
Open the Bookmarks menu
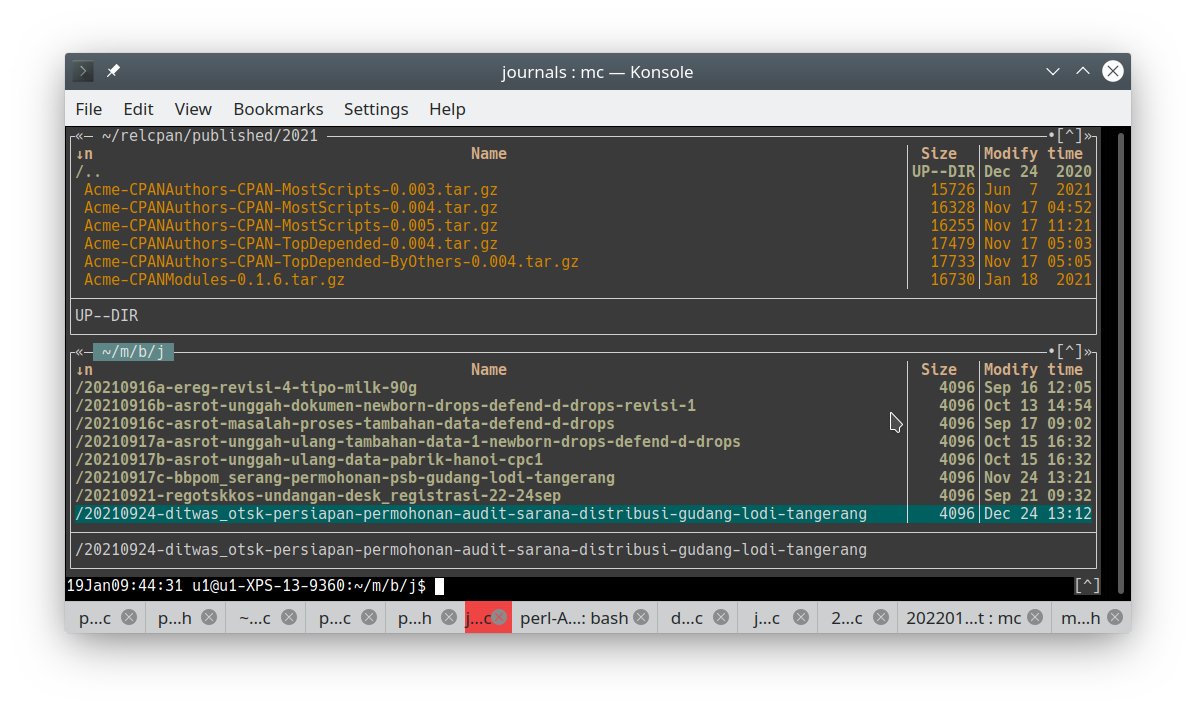(x=278, y=109)
